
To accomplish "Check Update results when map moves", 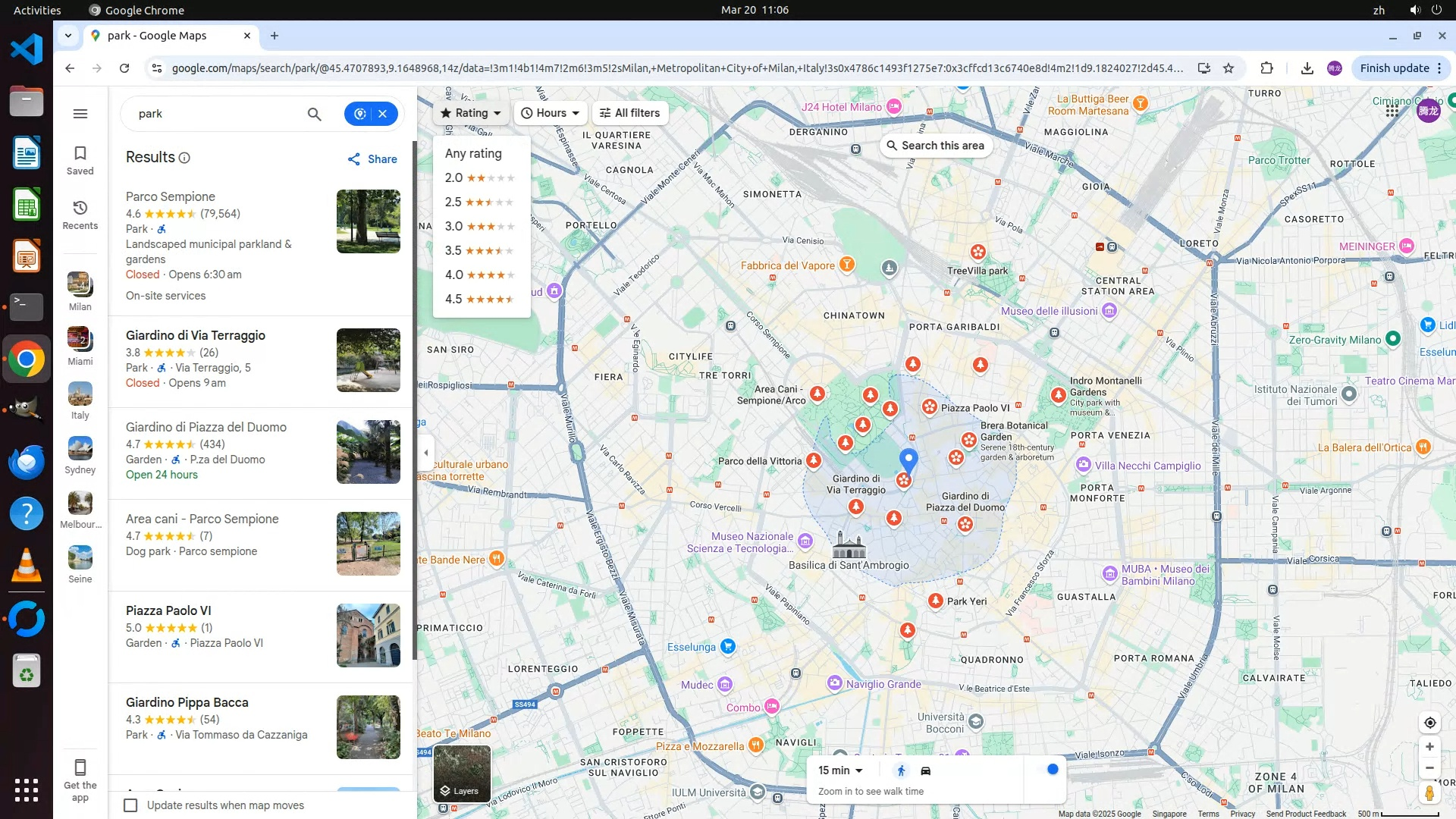I will [131, 805].
